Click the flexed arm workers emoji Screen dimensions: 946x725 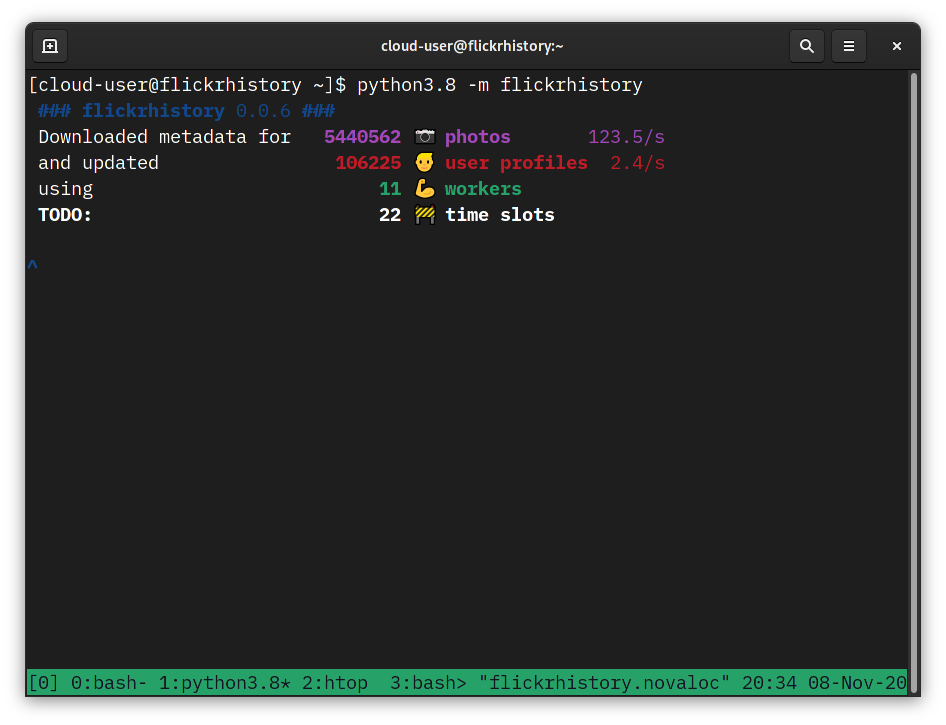425,189
